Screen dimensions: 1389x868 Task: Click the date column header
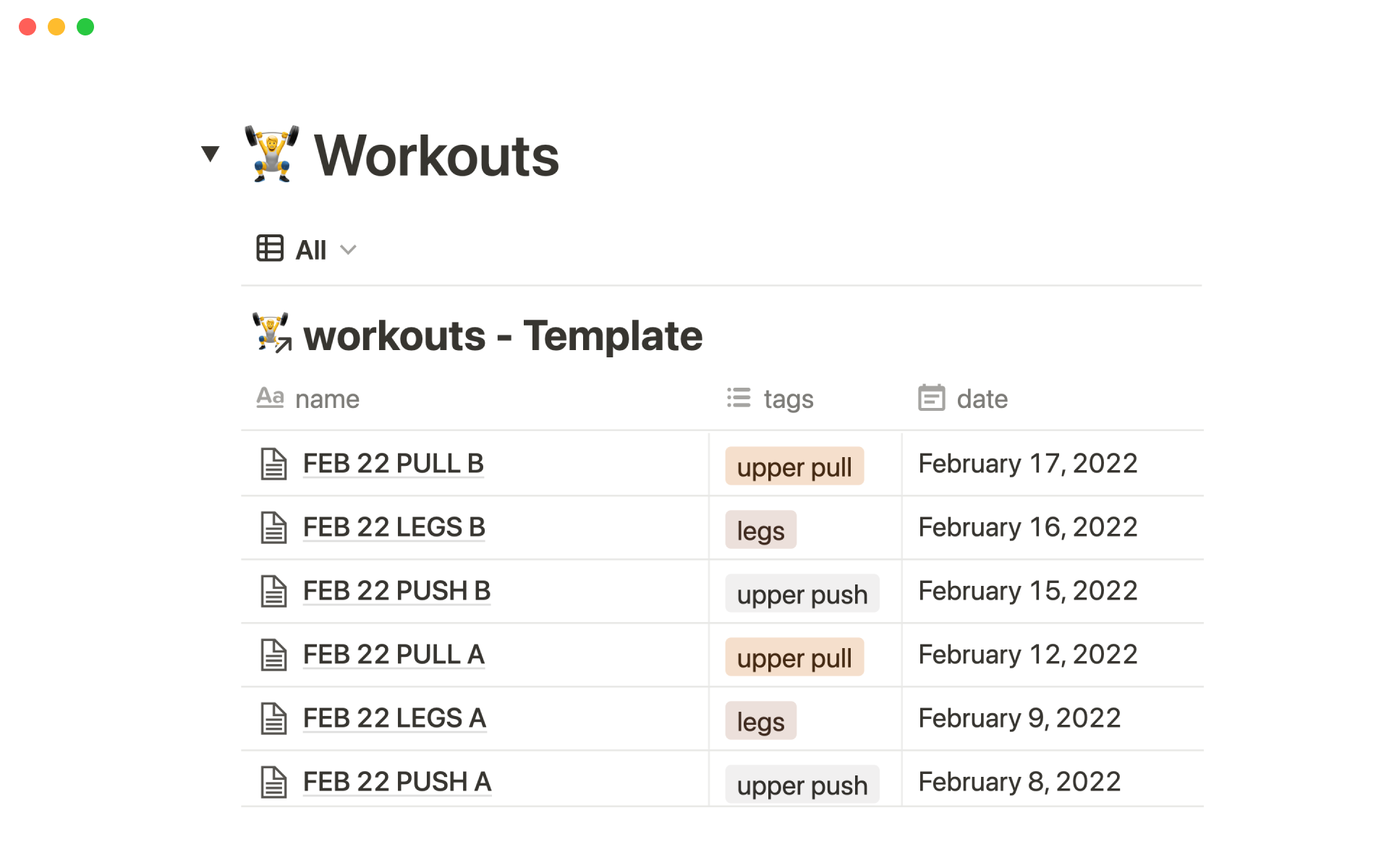[x=981, y=398]
